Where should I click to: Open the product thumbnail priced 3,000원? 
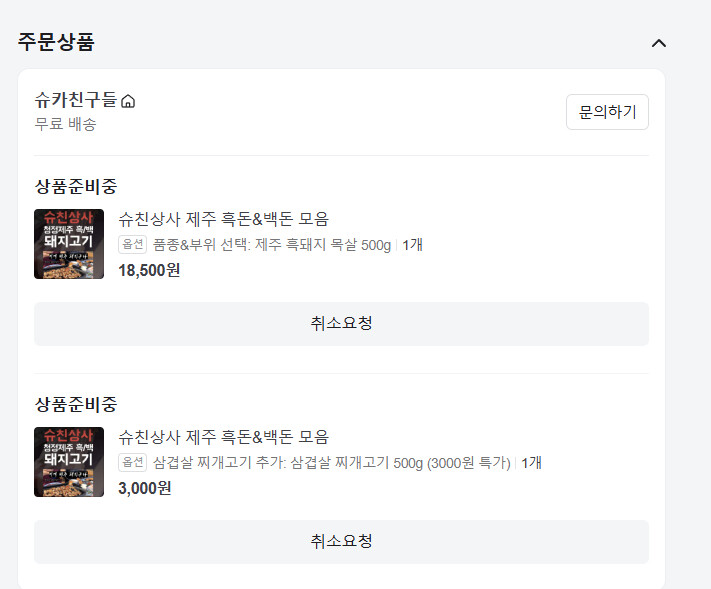coord(69,462)
